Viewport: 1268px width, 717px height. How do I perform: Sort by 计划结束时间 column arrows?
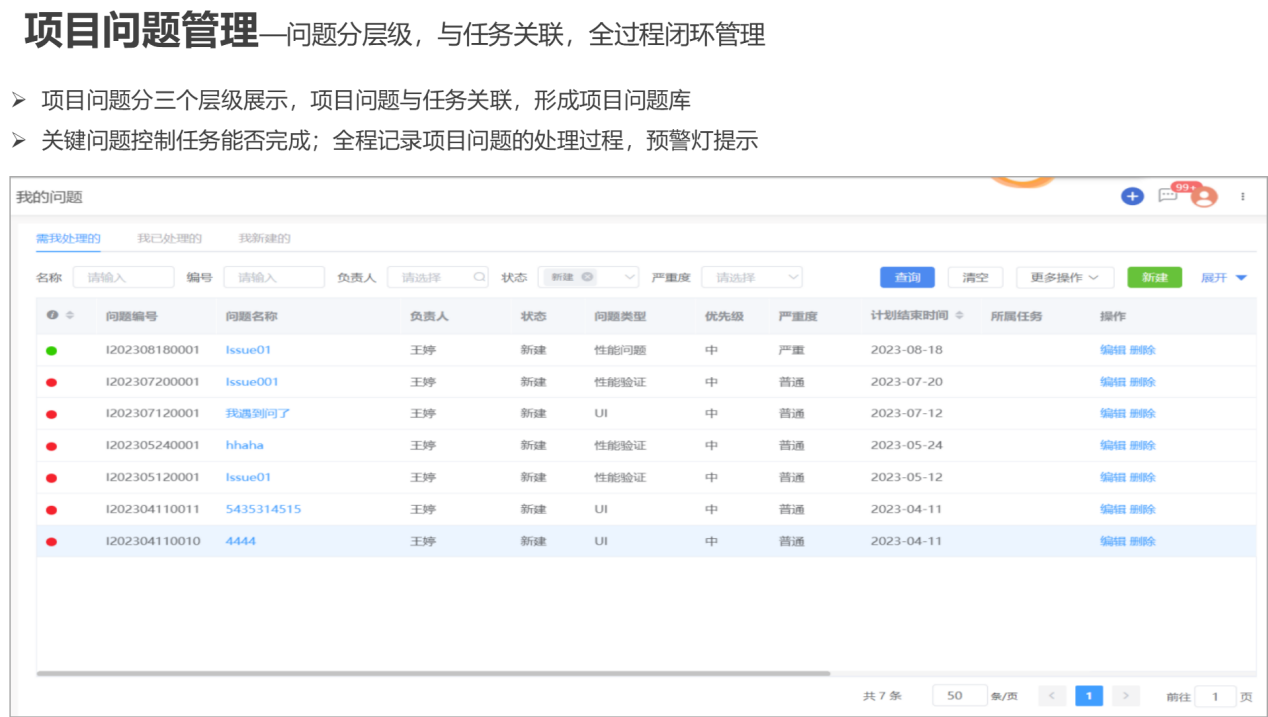(960, 316)
